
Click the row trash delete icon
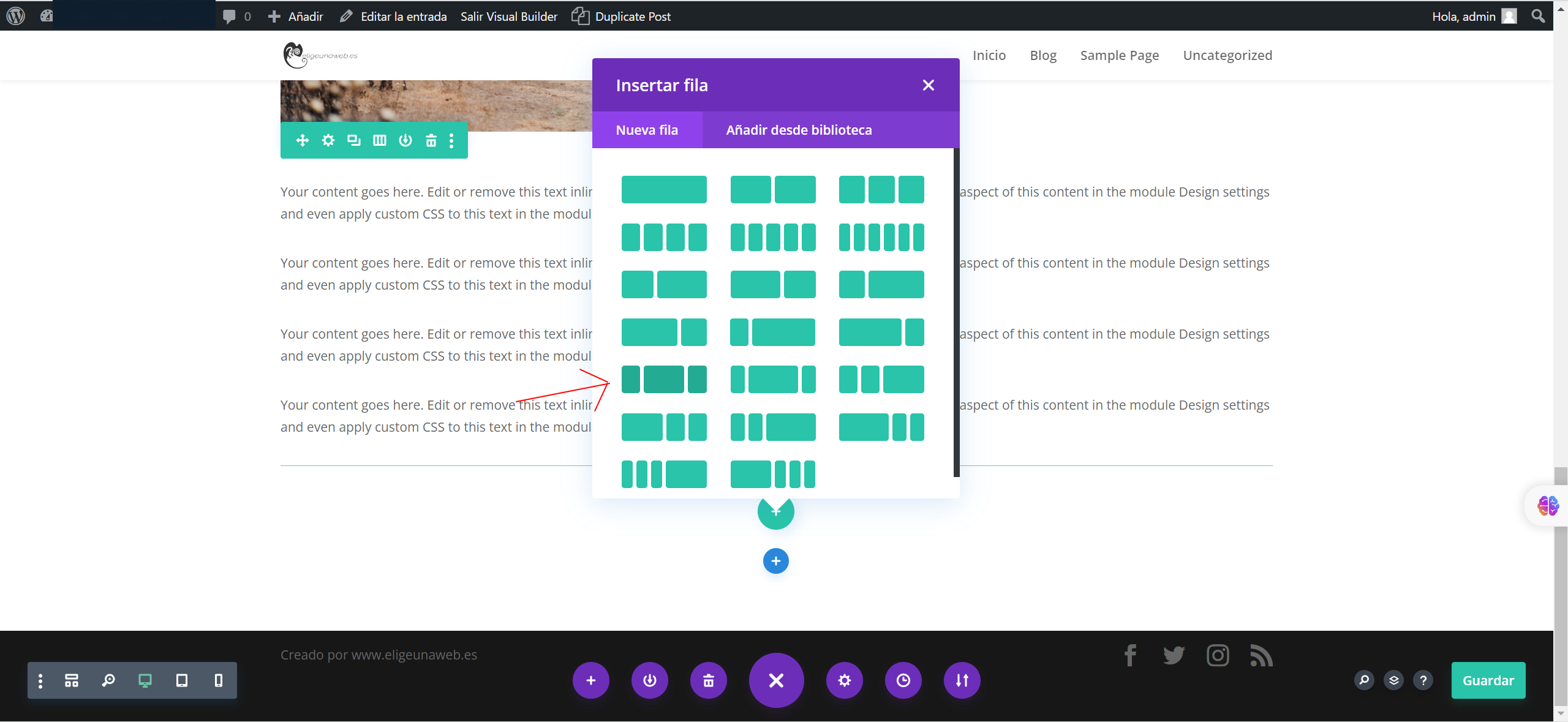pyautogui.click(x=431, y=140)
